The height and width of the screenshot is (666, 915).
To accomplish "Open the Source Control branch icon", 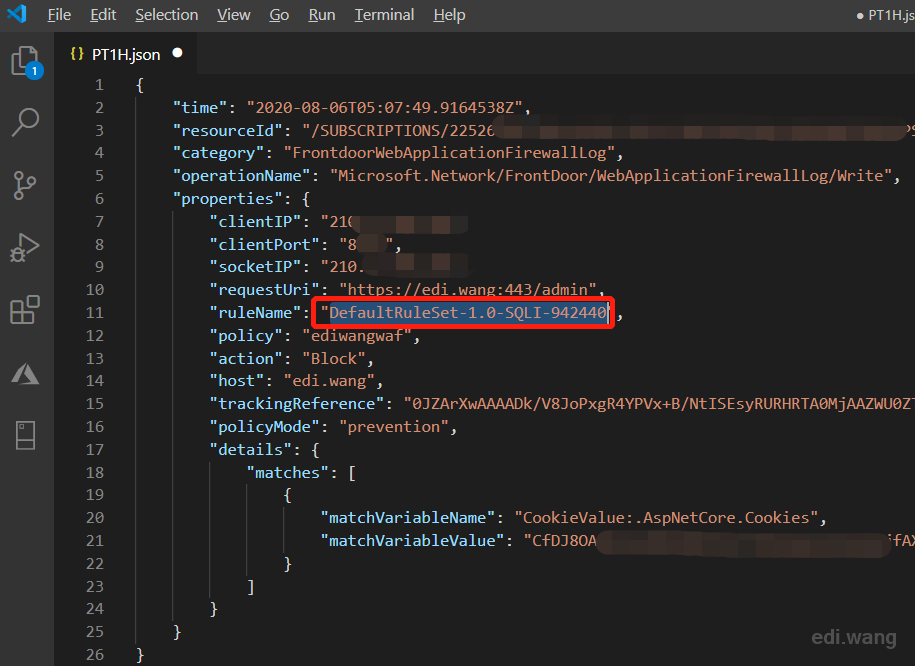I will point(25,186).
